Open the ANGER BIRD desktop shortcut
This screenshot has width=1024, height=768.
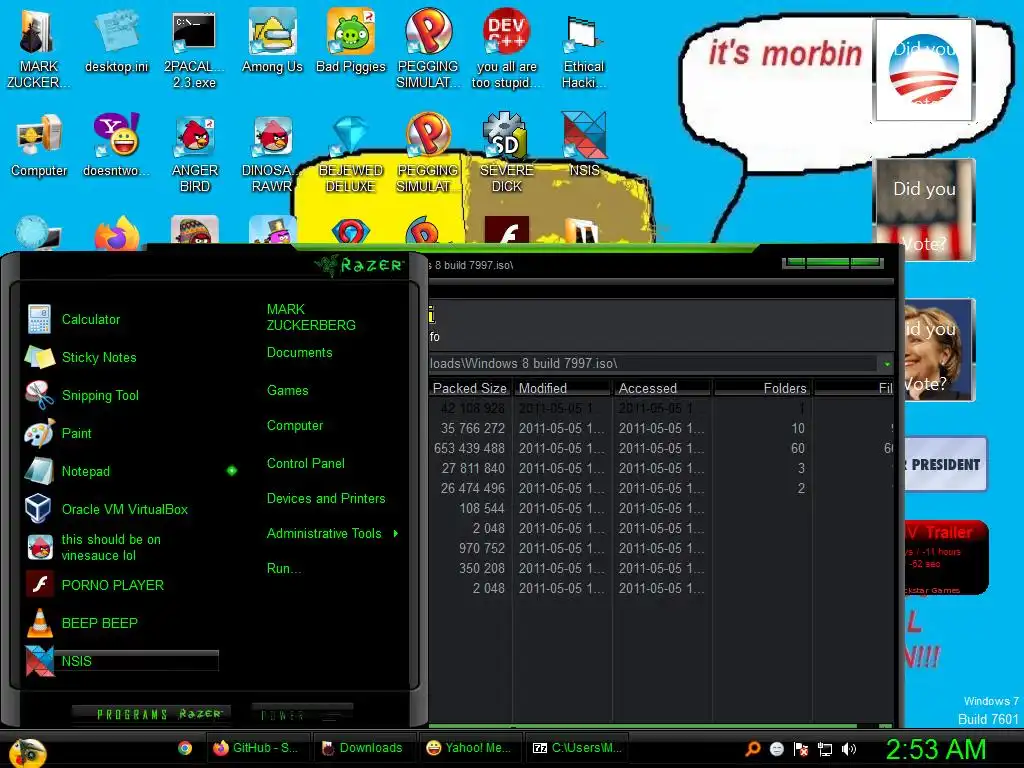195,153
